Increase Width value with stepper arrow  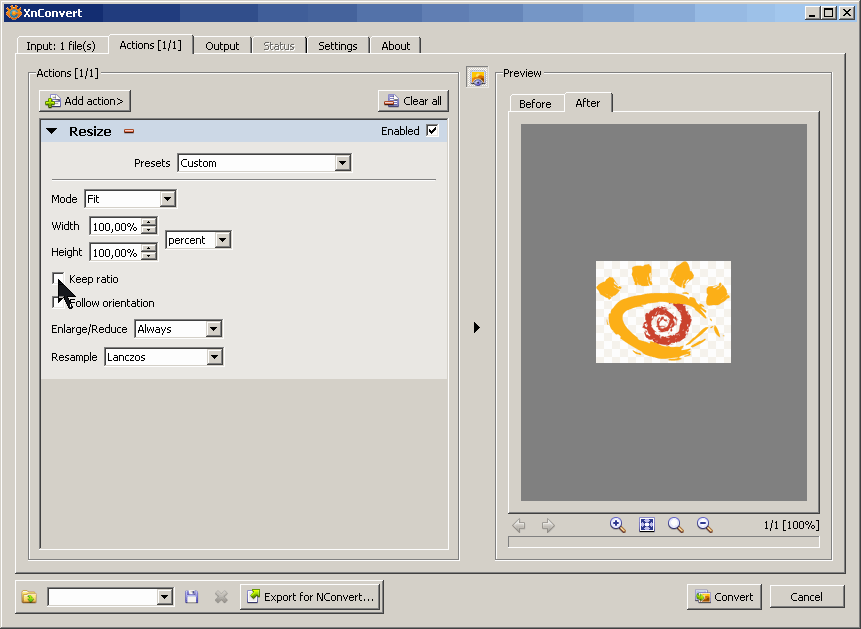coord(148,222)
